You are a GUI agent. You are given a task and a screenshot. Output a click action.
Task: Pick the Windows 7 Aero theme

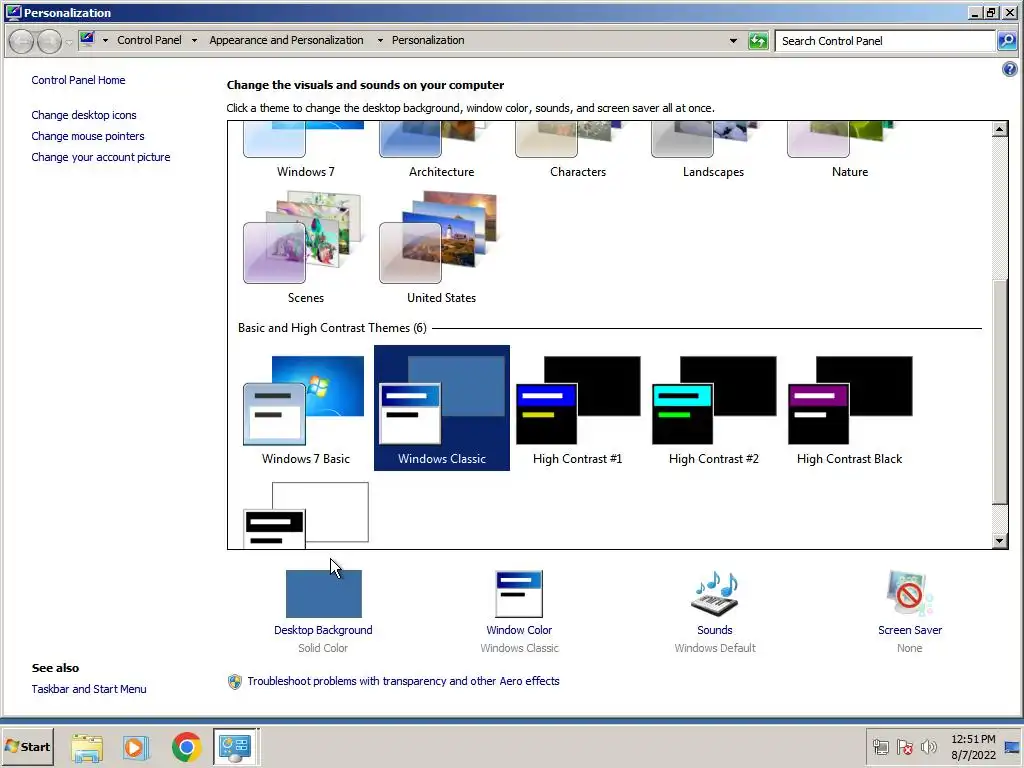[x=305, y=151]
